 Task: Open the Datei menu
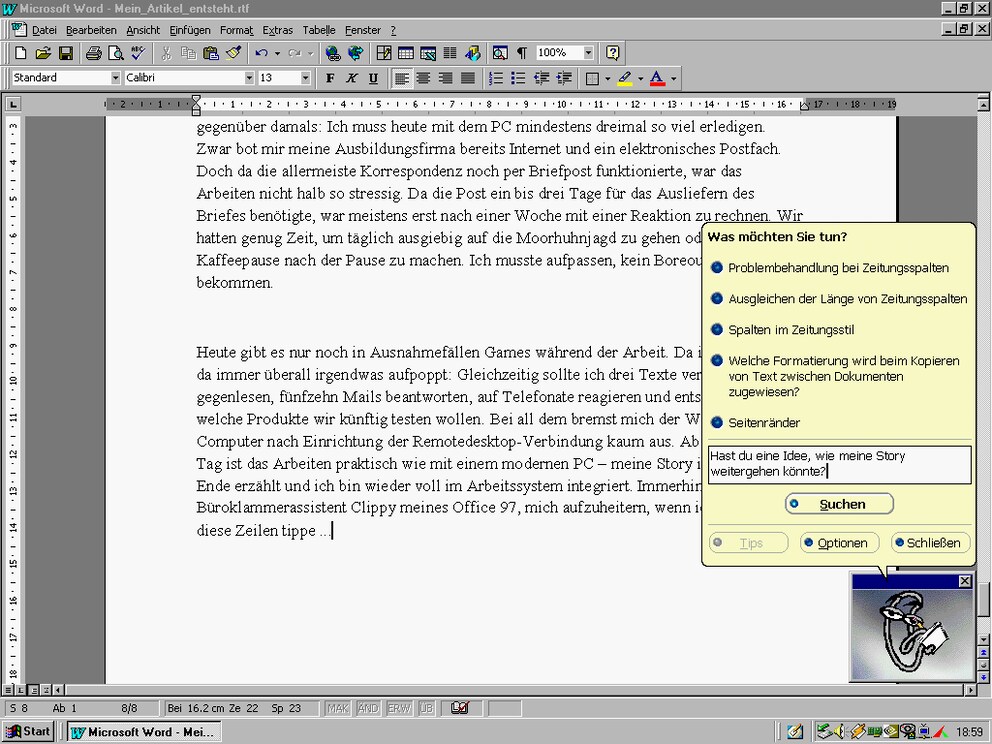[x=44, y=30]
